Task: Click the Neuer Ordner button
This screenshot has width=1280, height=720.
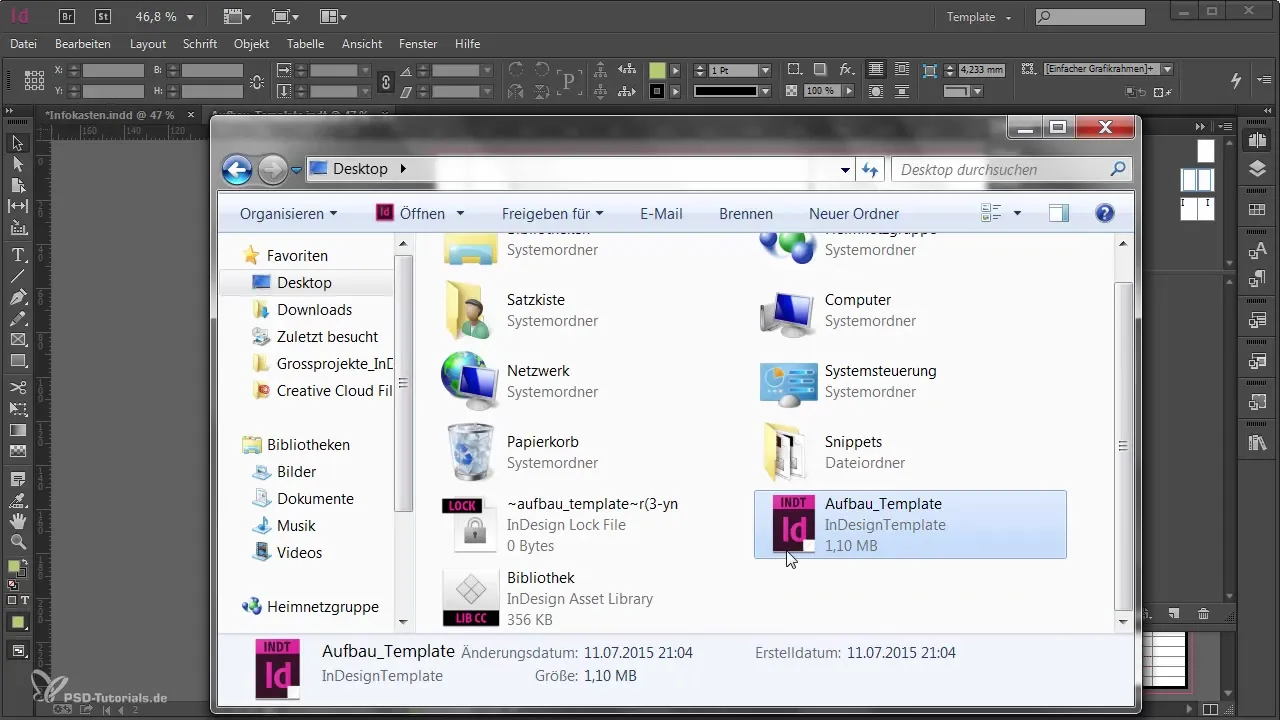Action: 854,214
